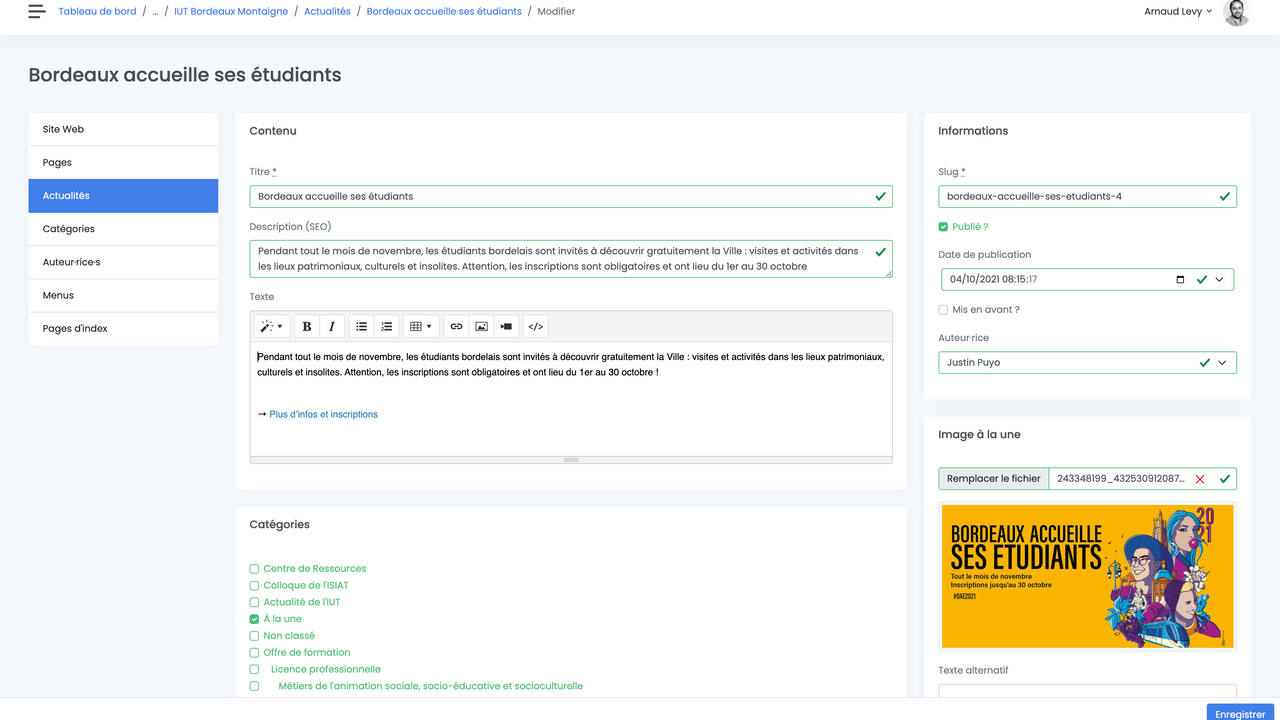Open the Plus d'infos et inscriptions link
The image size is (1280, 720).
[x=322, y=413]
